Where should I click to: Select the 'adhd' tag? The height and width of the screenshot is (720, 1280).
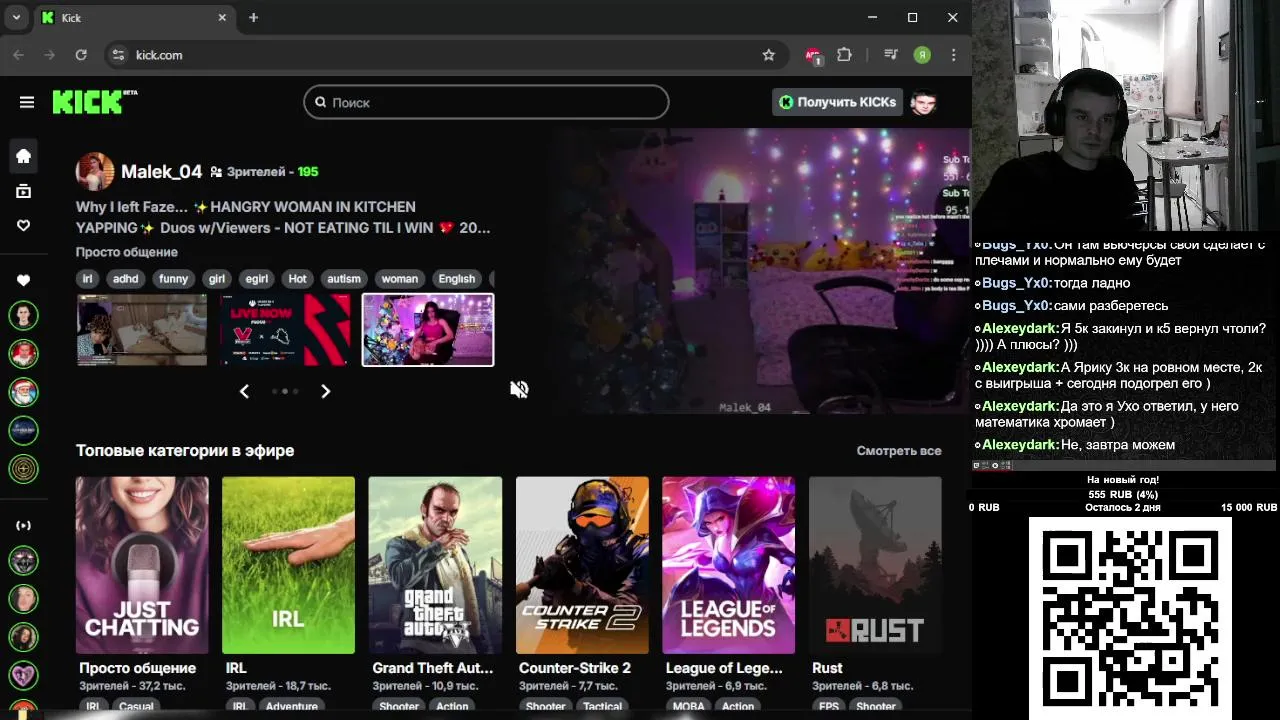click(126, 279)
